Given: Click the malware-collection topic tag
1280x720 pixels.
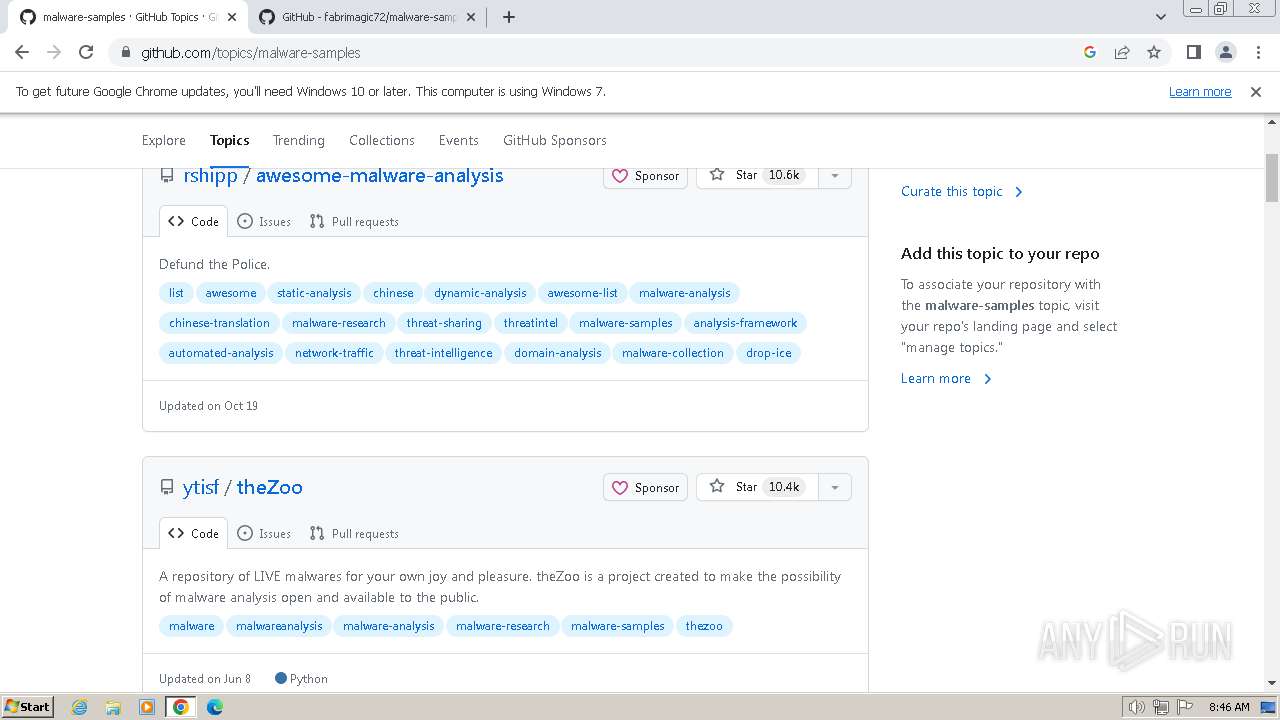Looking at the screenshot, I should point(672,353).
